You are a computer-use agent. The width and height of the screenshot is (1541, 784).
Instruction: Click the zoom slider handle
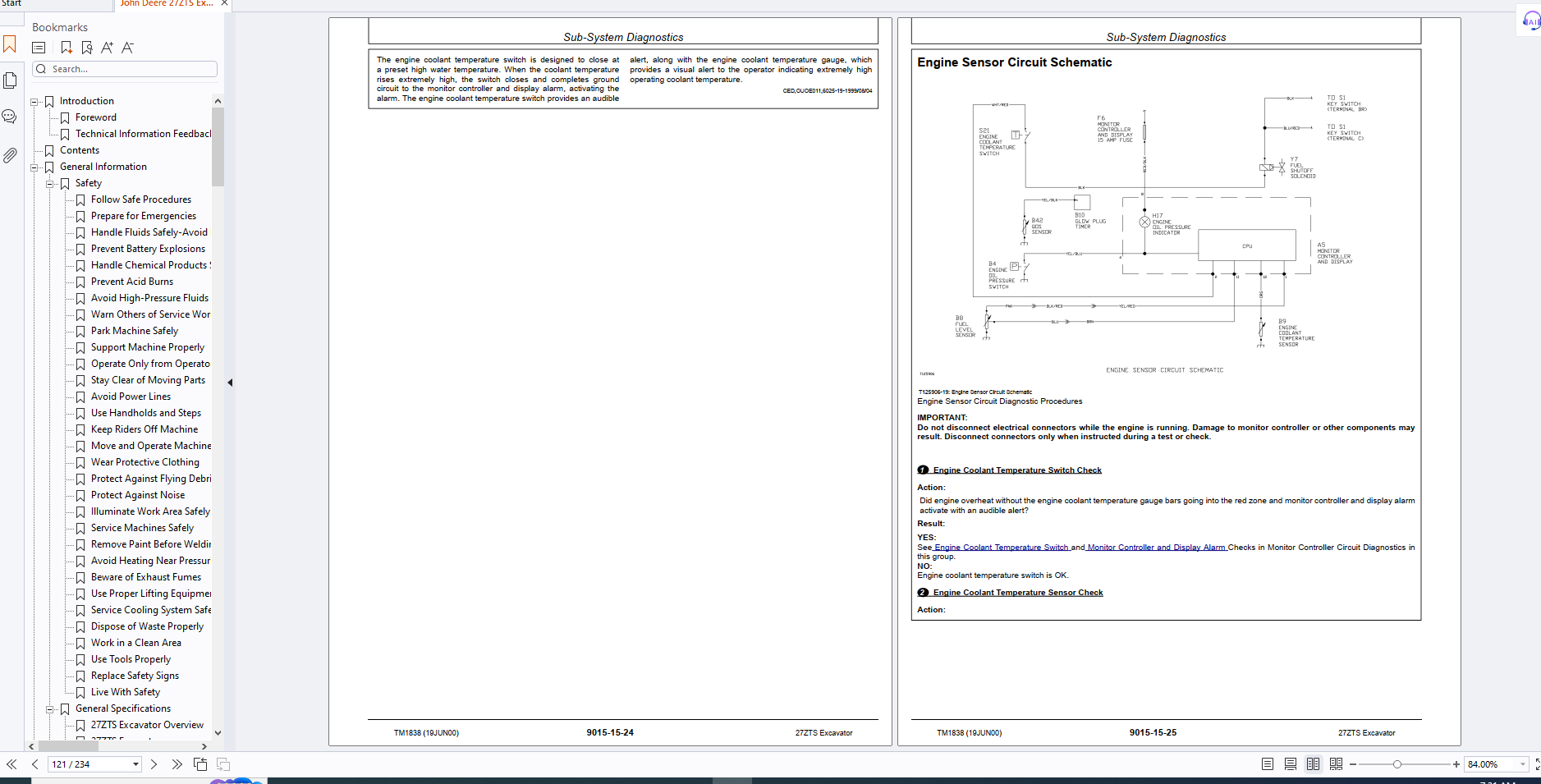tap(1397, 764)
